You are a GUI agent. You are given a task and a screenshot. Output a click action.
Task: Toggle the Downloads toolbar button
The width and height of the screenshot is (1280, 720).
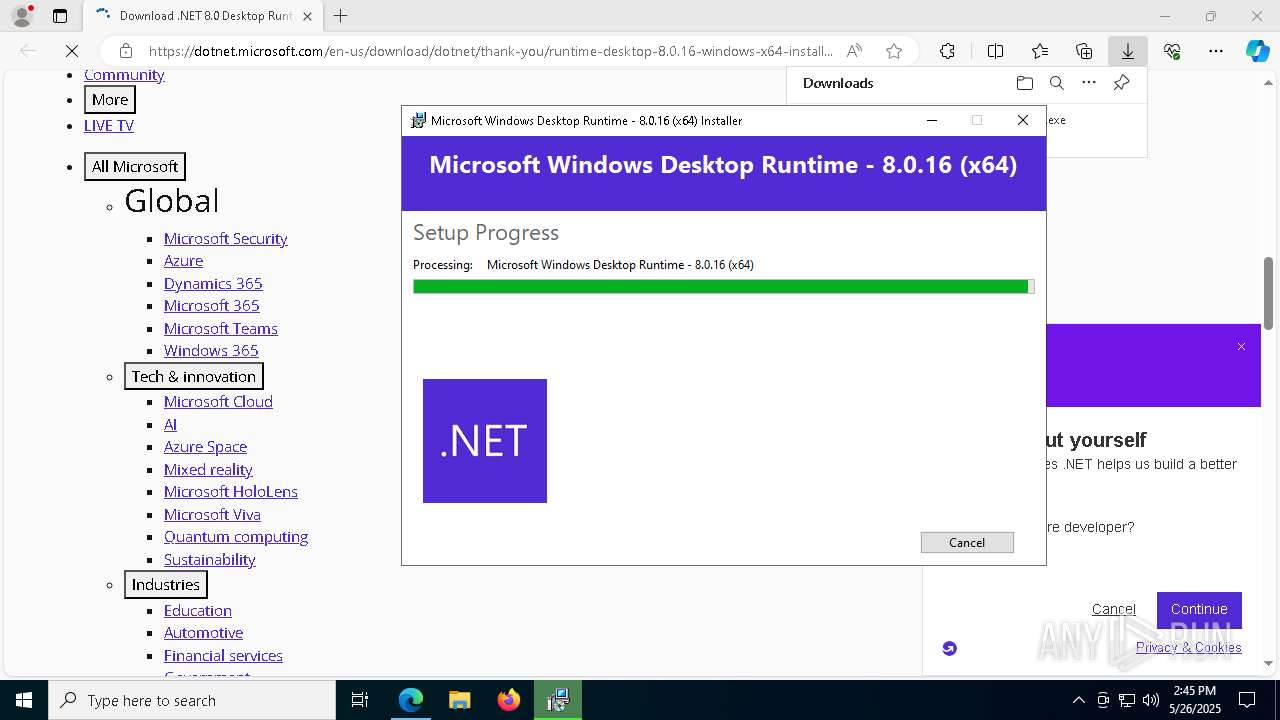1128,51
